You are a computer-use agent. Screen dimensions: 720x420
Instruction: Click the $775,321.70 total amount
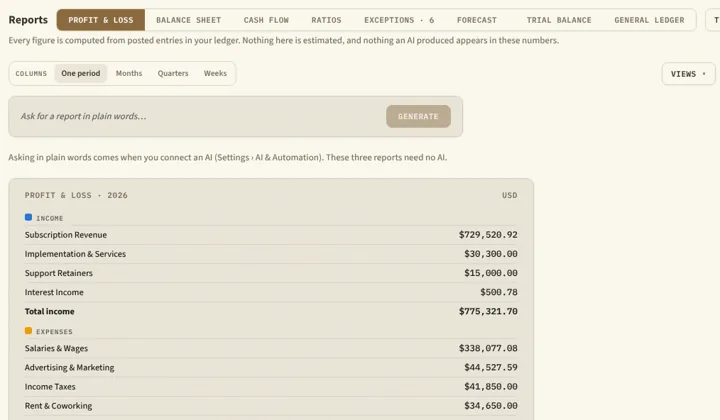pos(488,311)
